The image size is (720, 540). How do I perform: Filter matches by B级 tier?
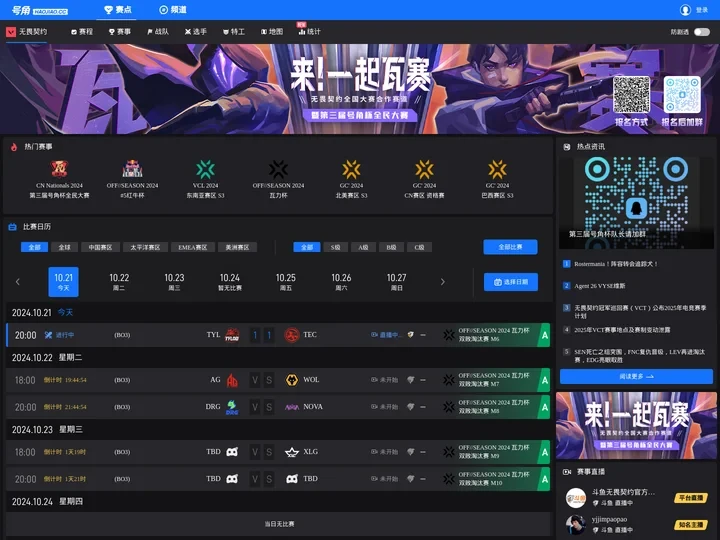(x=392, y=247)
